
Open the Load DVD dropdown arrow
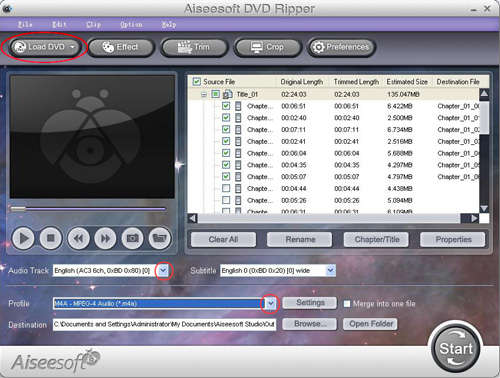click(x=73, y=47)
